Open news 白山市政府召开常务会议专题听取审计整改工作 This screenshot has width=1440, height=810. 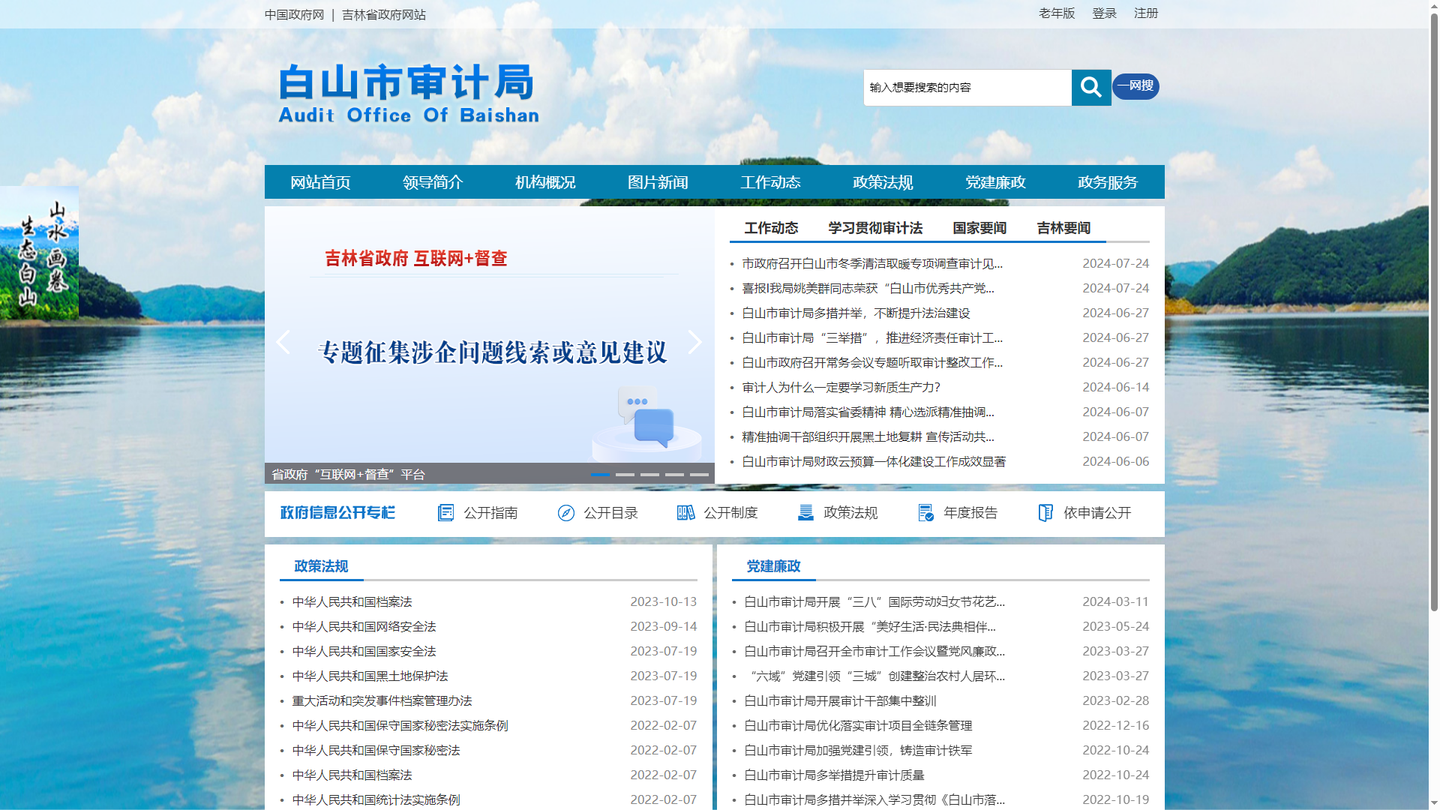click(872, 363)
